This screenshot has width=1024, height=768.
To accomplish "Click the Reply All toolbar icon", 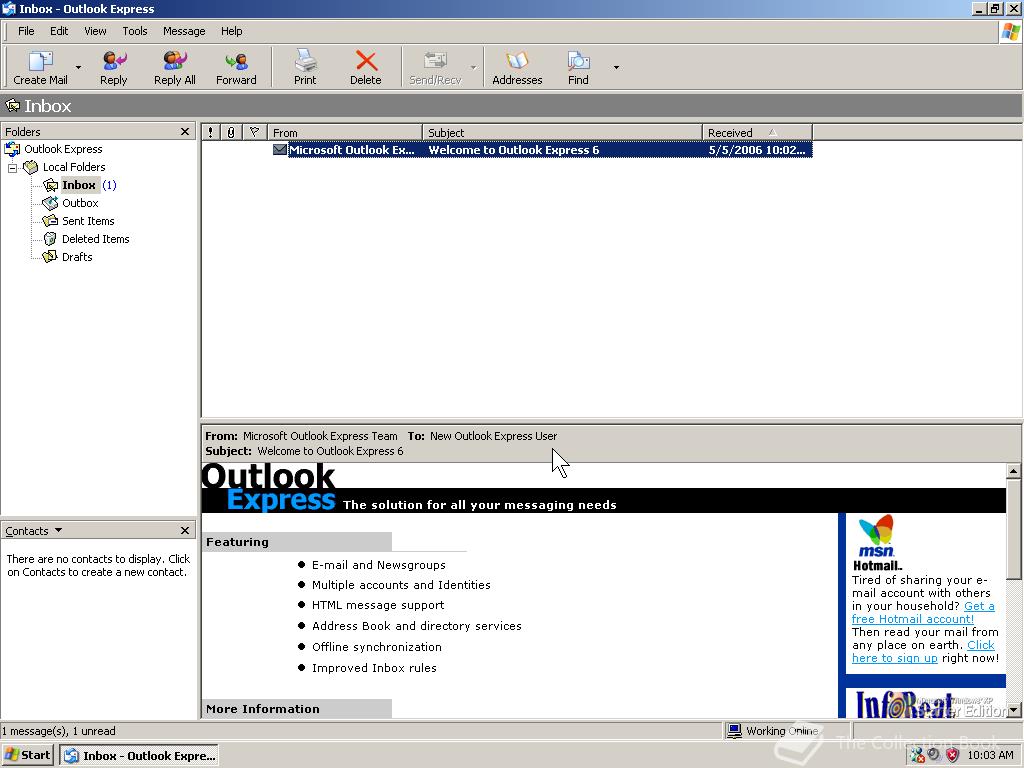I will [174, 67].
